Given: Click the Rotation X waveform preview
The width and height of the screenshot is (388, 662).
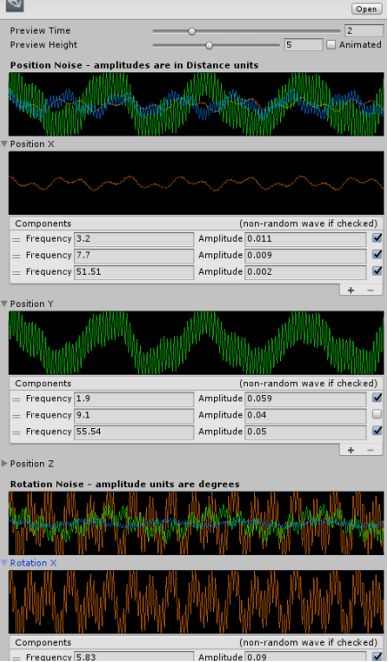Looking at the screenshot, I should pyautogui.click(x=196, y=602).
